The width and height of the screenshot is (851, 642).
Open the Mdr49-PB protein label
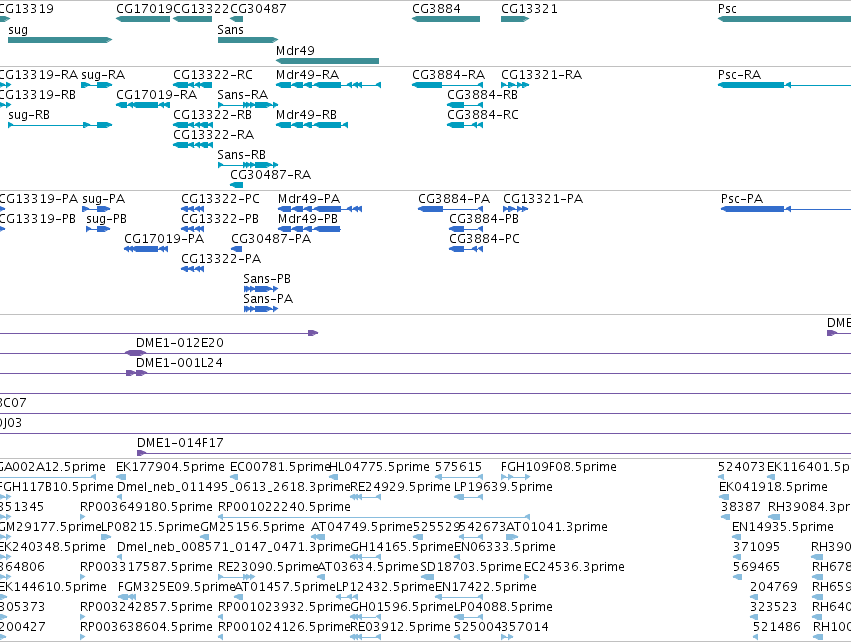(x=308, y=219)
